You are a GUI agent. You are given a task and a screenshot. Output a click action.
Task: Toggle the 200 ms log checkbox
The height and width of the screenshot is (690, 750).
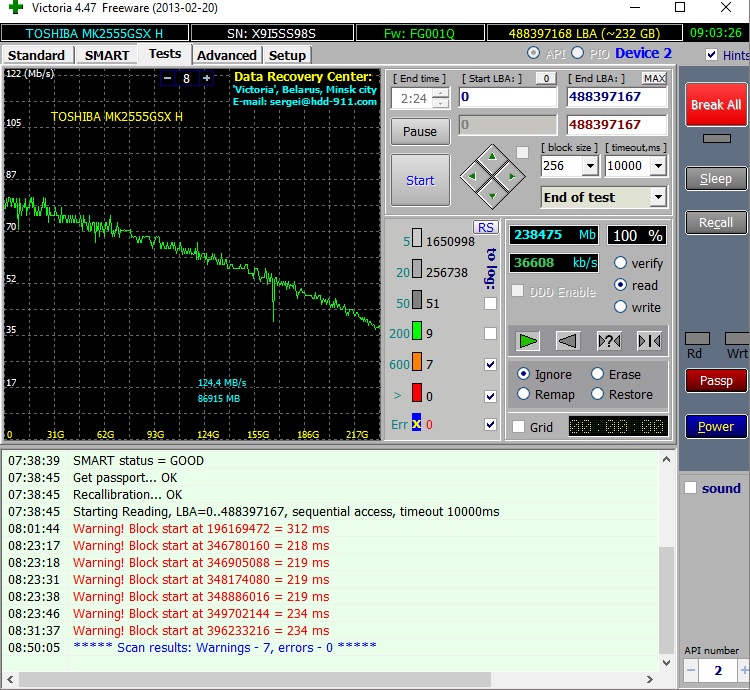[490, 333]
